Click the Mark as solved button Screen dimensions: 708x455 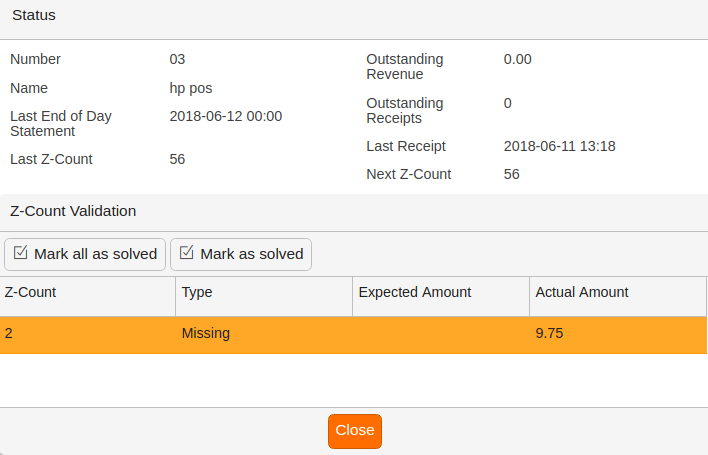pyautogui.click(x=241, y=255)
